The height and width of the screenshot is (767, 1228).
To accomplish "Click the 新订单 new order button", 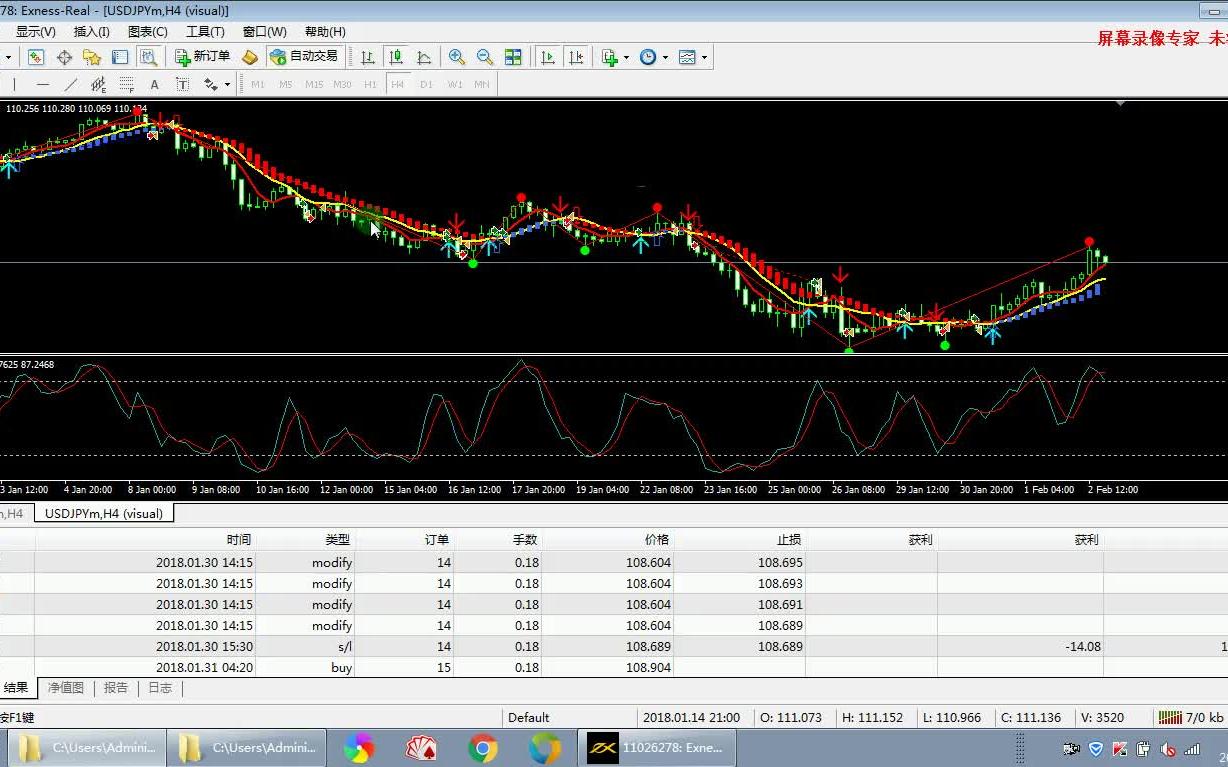I will (x=203, y=57).
